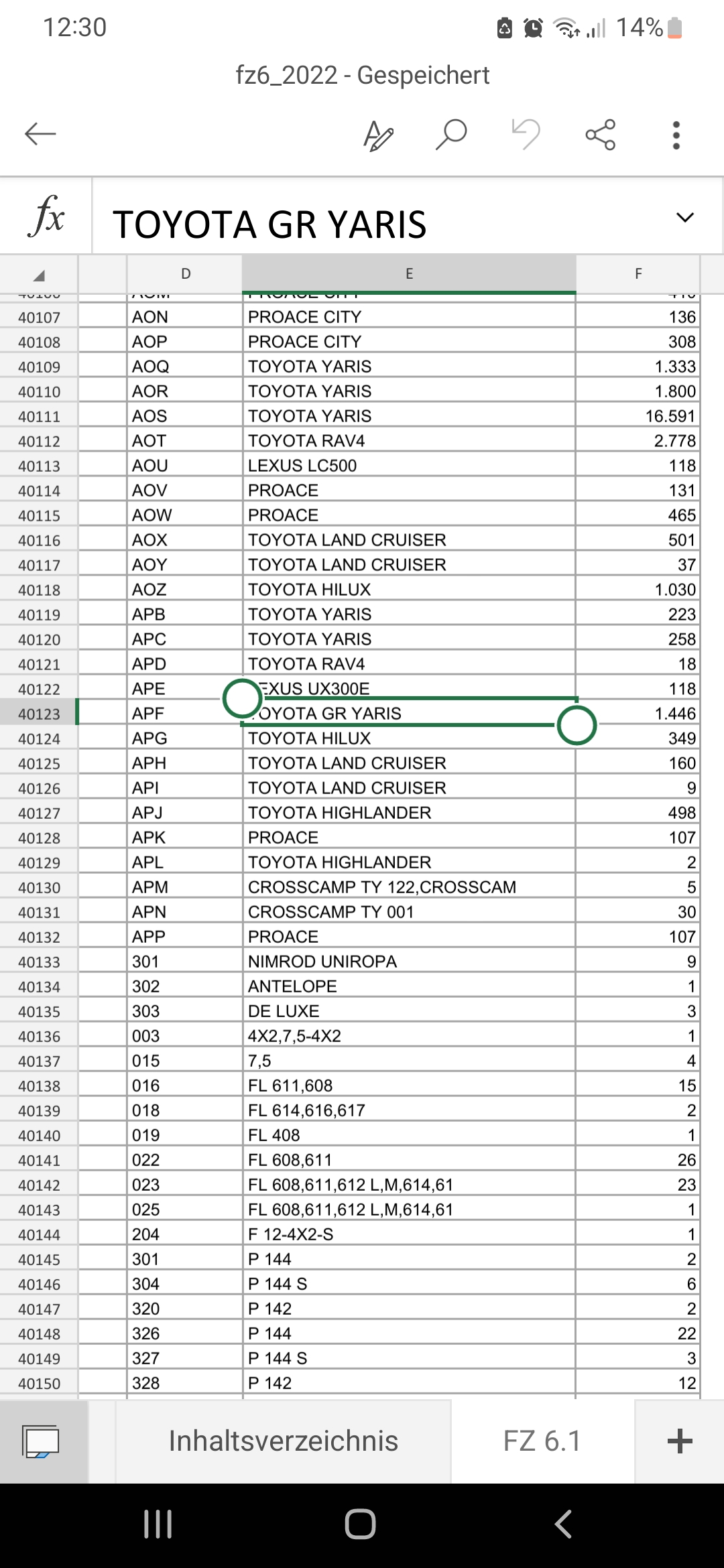Select cell CROSSCAMP TY 122,CROSSCAM

pos(409,887)
